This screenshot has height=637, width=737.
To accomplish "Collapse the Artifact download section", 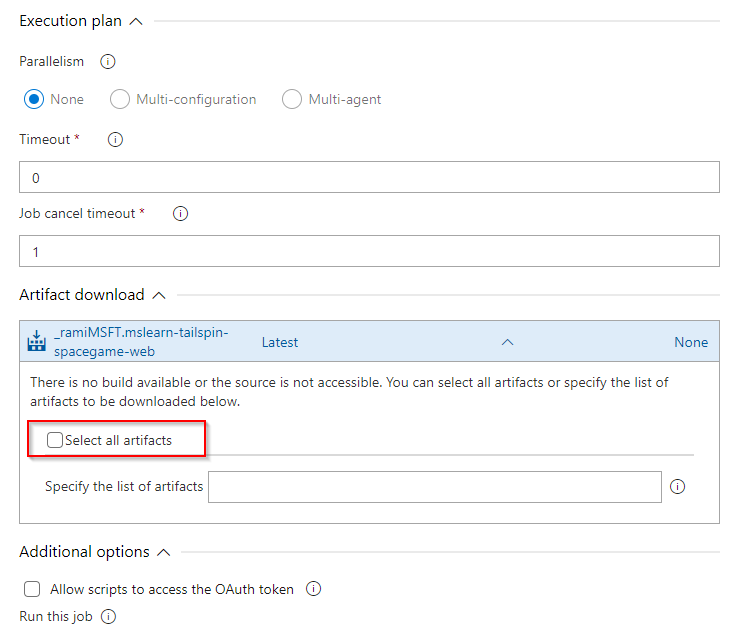I will [x=159, y=295].
